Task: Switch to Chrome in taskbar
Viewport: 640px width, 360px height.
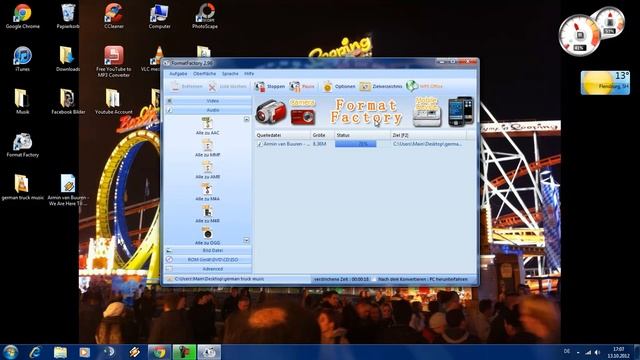Action: coord(159,352)
